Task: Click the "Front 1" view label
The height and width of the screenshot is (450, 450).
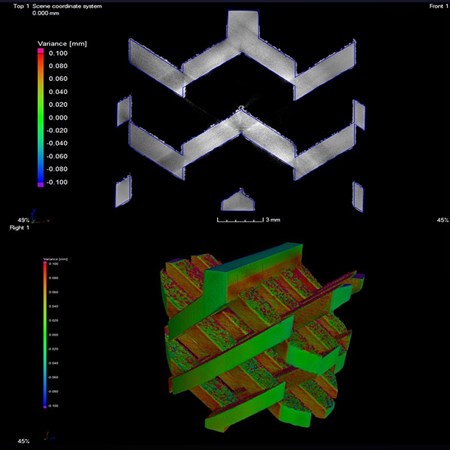Action: [439, 6]
